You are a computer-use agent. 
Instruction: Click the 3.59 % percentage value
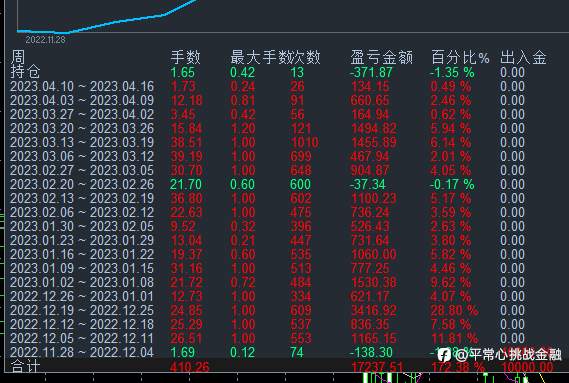pyautogui.click(x=451, y=212)
